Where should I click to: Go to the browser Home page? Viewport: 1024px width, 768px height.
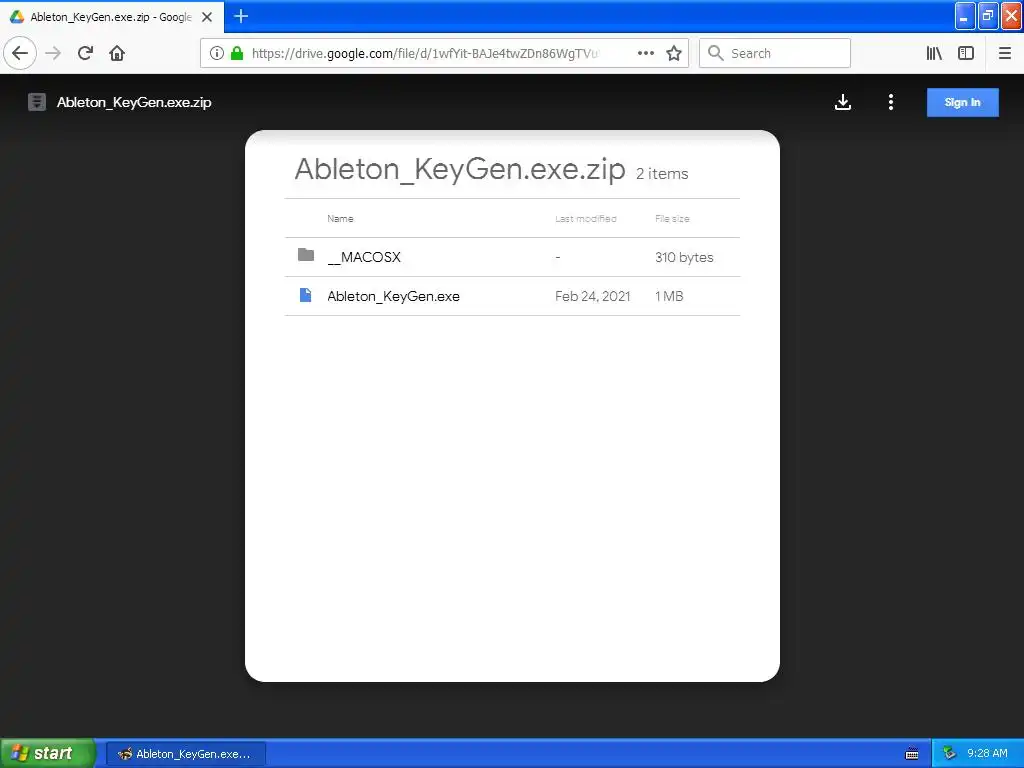click(117, 53)
